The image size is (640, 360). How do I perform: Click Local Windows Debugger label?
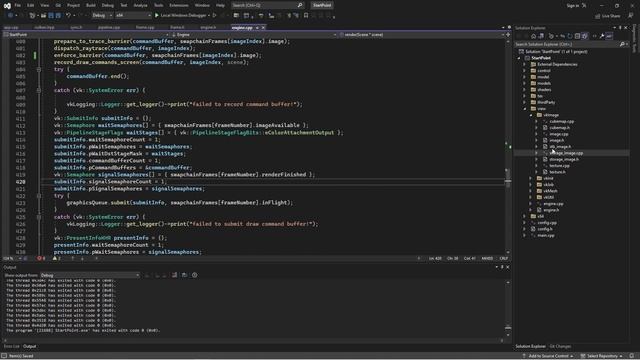coord(183,16)
